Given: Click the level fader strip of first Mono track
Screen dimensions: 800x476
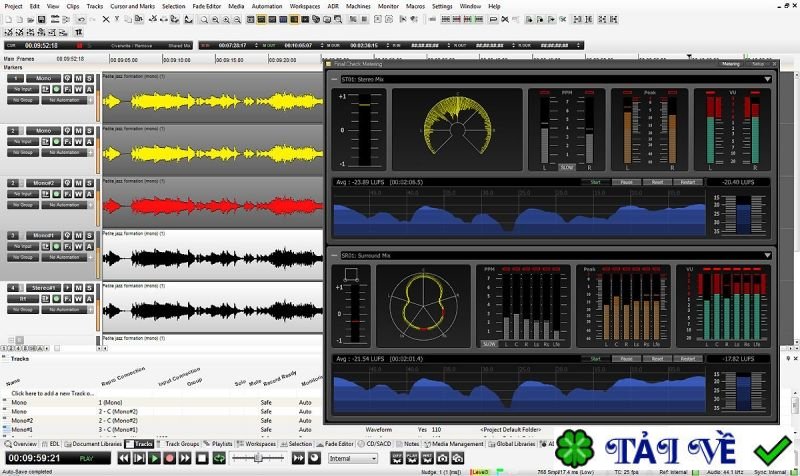Looking at the screenshot, I should tap(98, 97).
